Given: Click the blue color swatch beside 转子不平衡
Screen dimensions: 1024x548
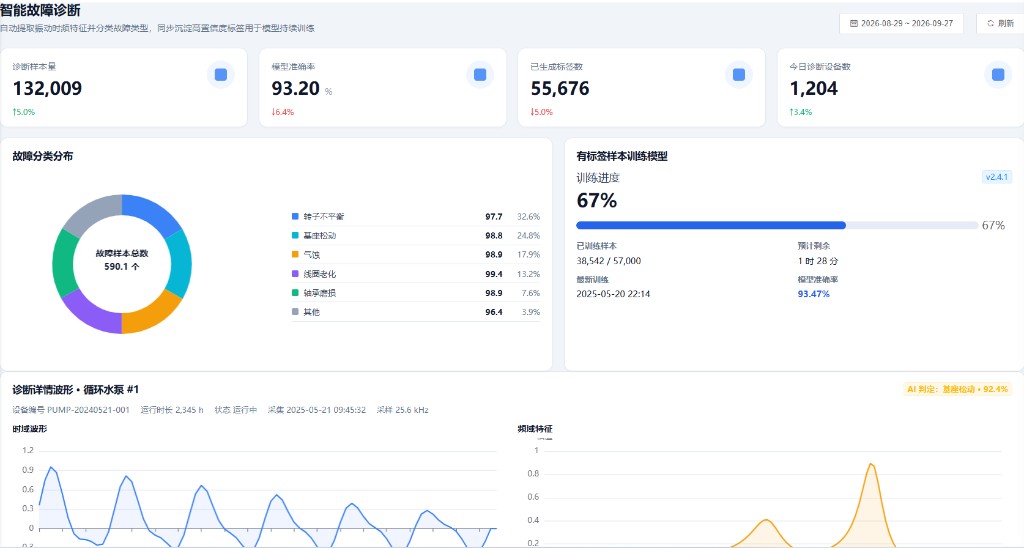Looking at the screenshot, I should tap(295, 216).
